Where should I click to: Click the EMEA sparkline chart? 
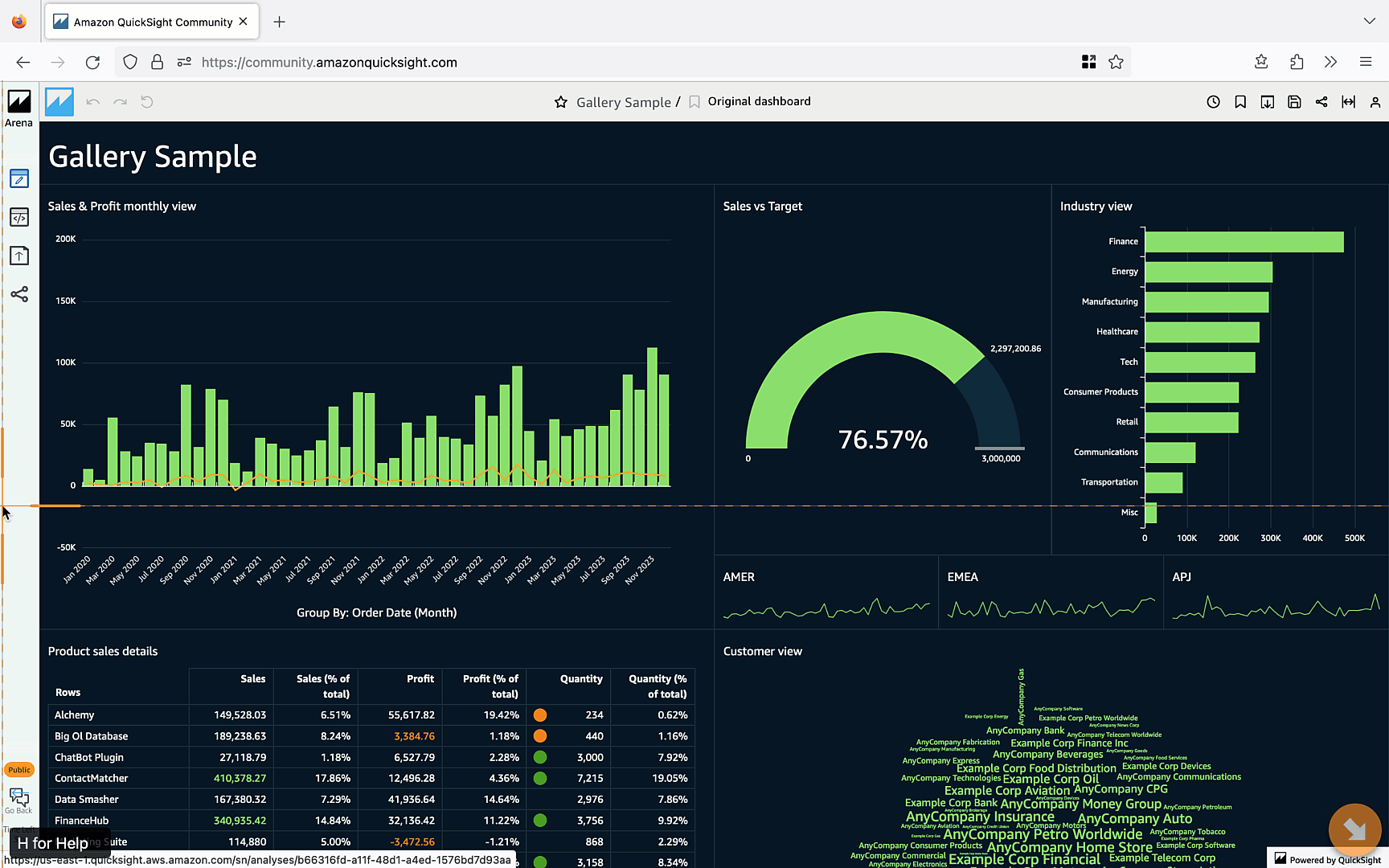pyautogui.click(x=1051, y=608)
